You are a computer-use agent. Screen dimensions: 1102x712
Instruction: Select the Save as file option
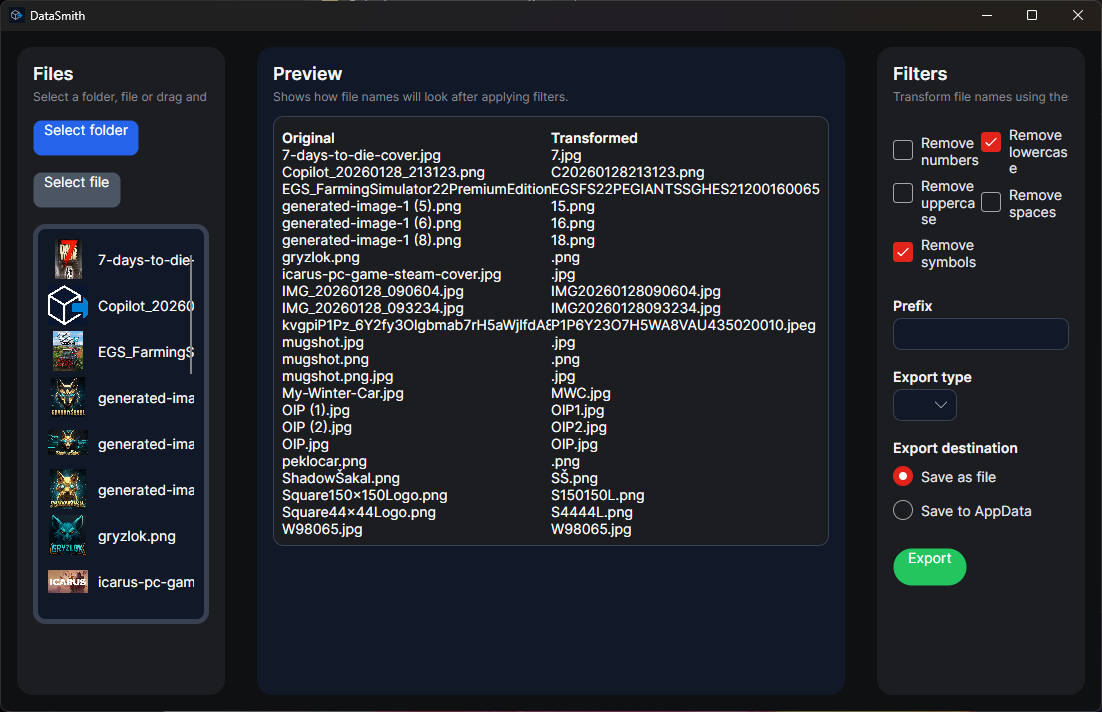pyautogui.click(x=902, y=477)
